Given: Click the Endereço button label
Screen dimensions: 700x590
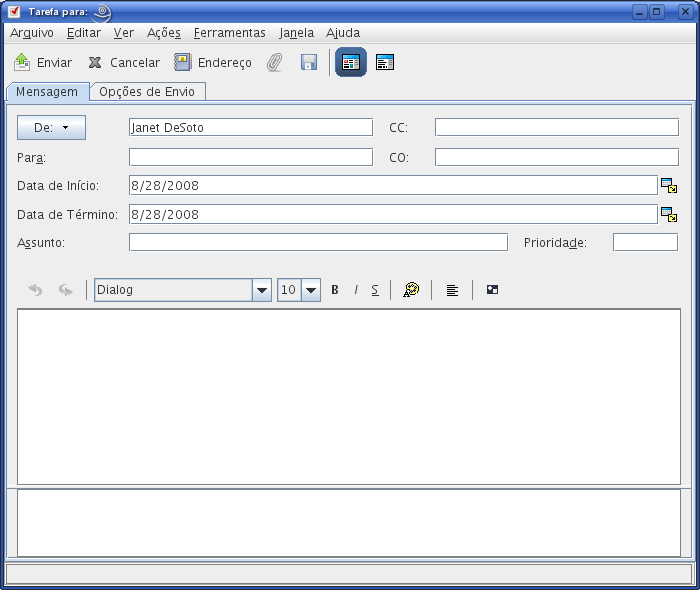Looking at the screenshot, I should 225,63.
